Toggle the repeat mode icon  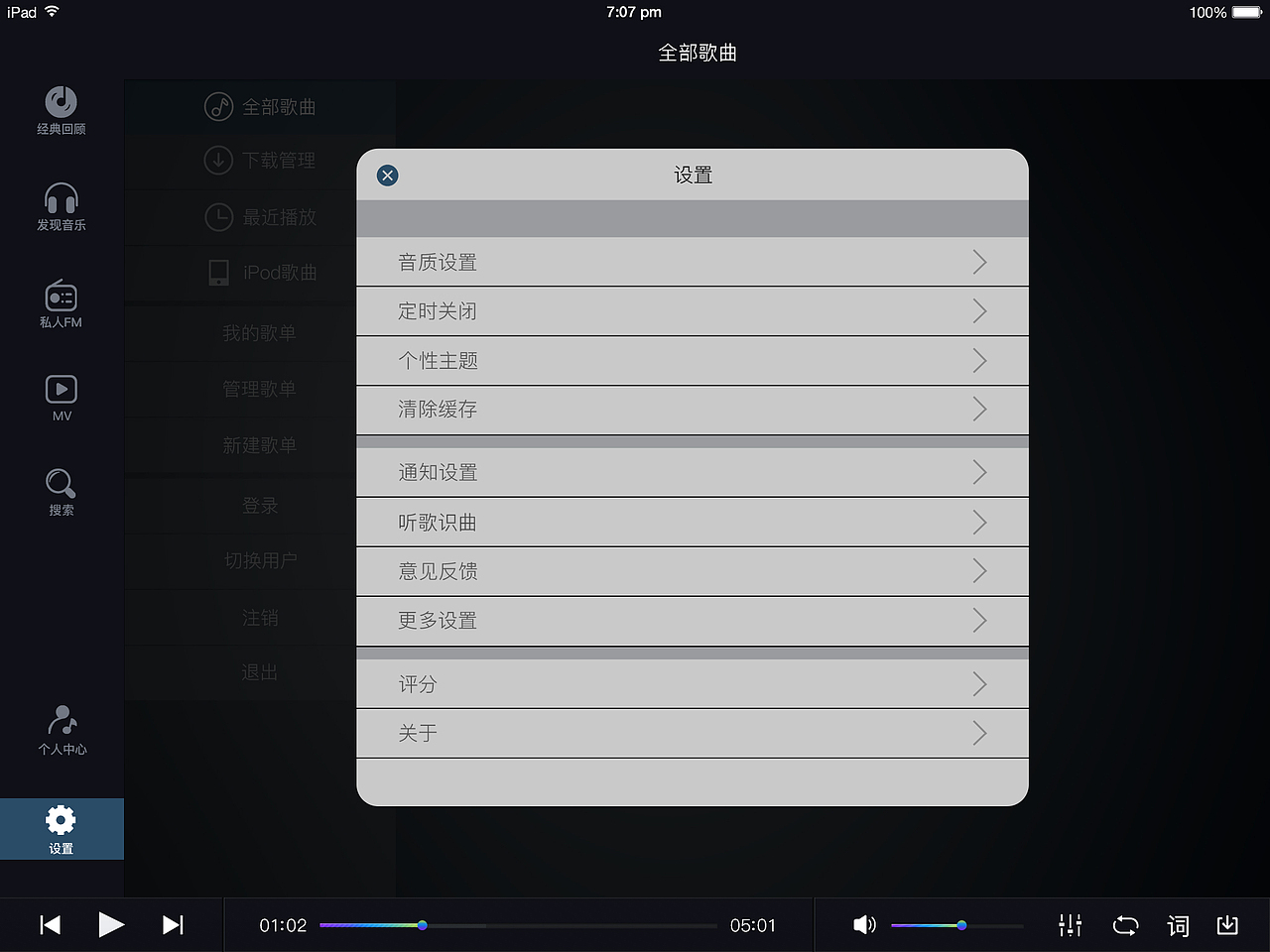click(1125, 924)
